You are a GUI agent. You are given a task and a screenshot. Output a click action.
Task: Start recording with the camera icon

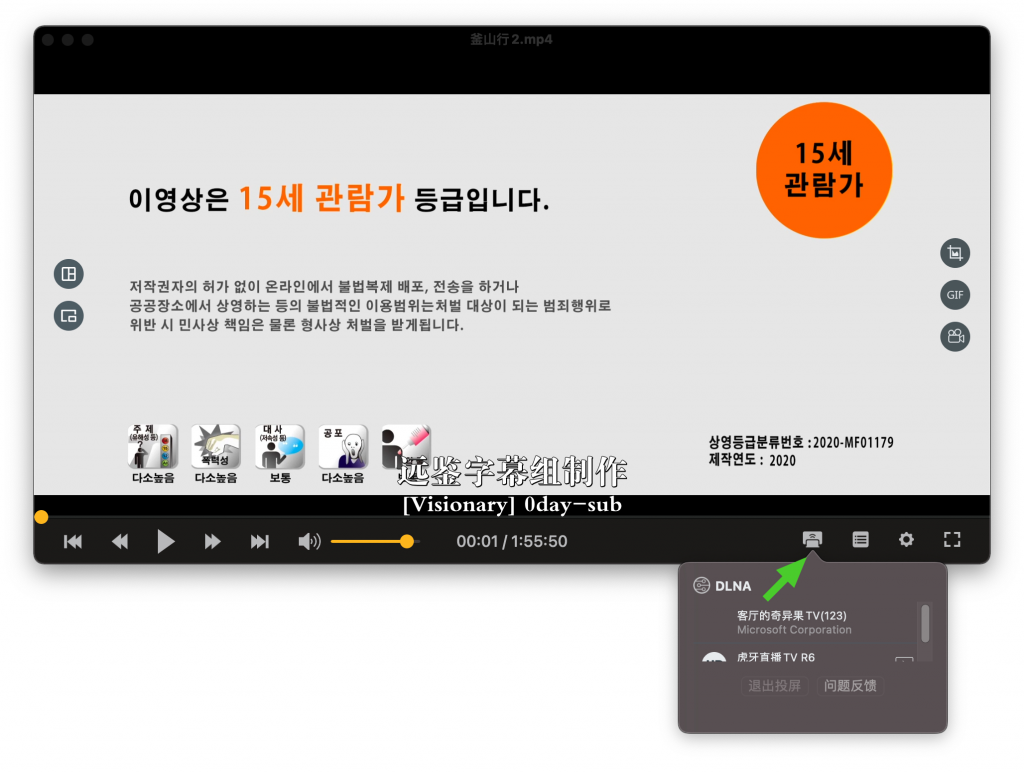(954, 337)
